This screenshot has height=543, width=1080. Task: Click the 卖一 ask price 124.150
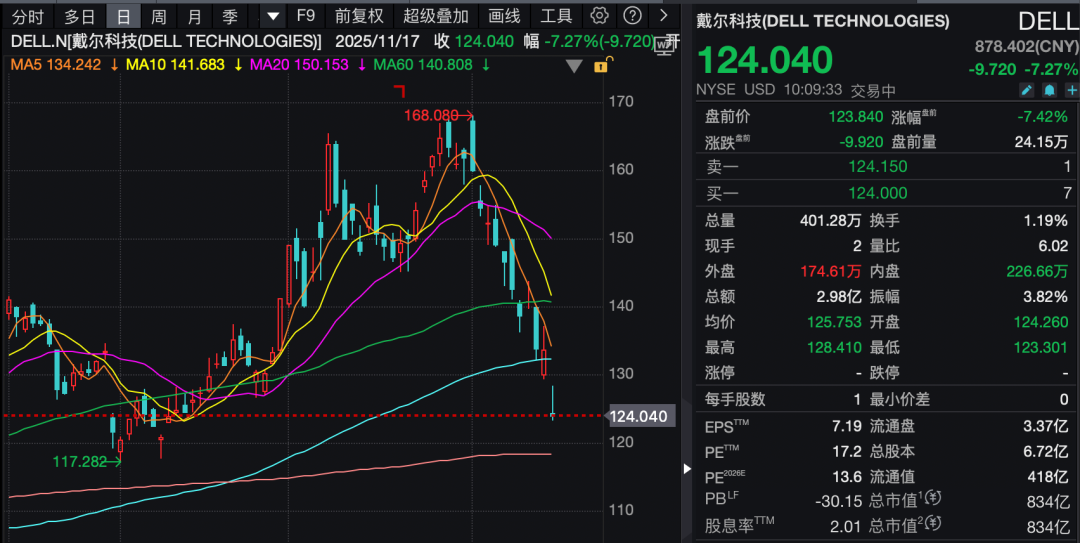click(878, 166)
